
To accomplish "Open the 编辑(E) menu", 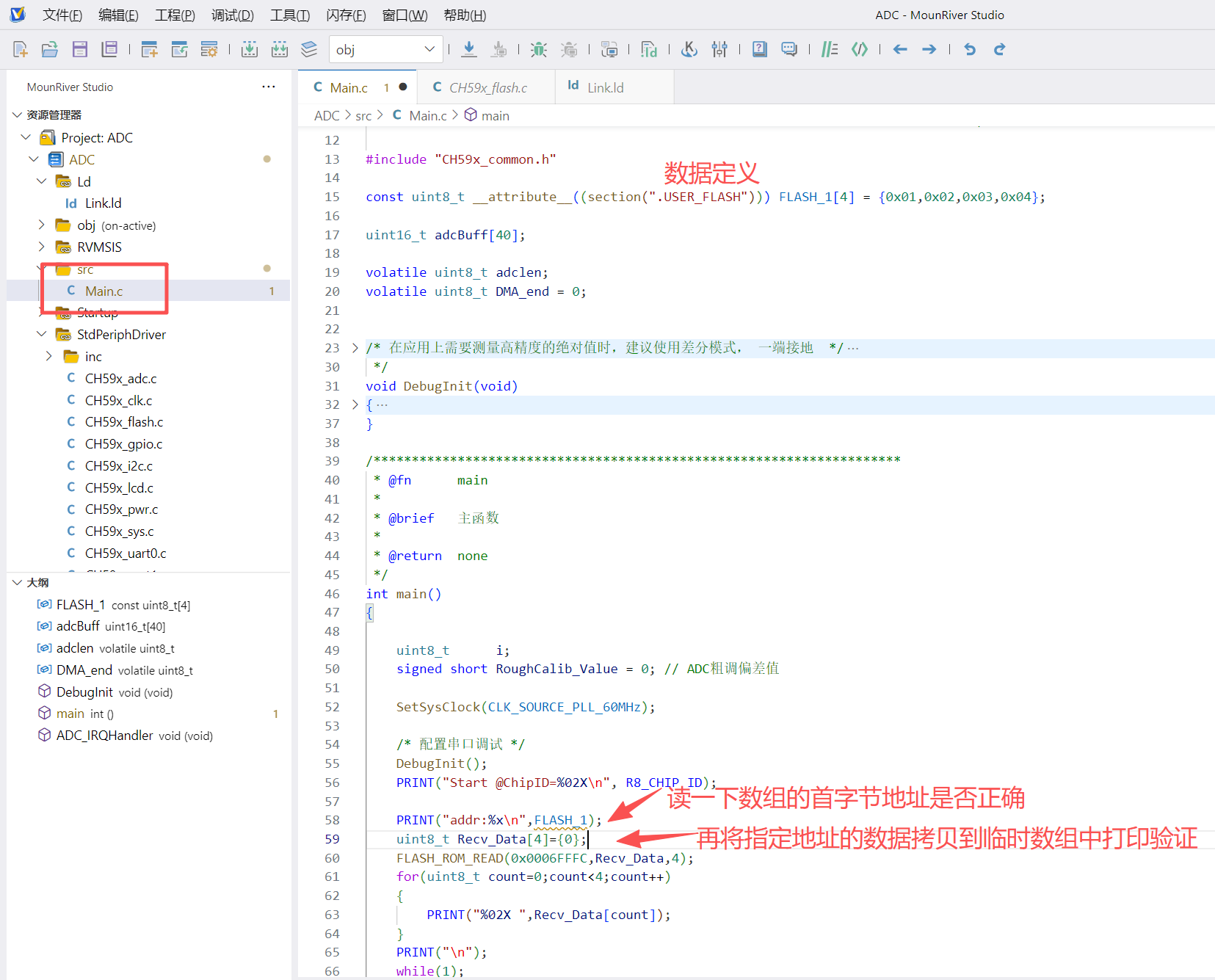I will point(118,15).
